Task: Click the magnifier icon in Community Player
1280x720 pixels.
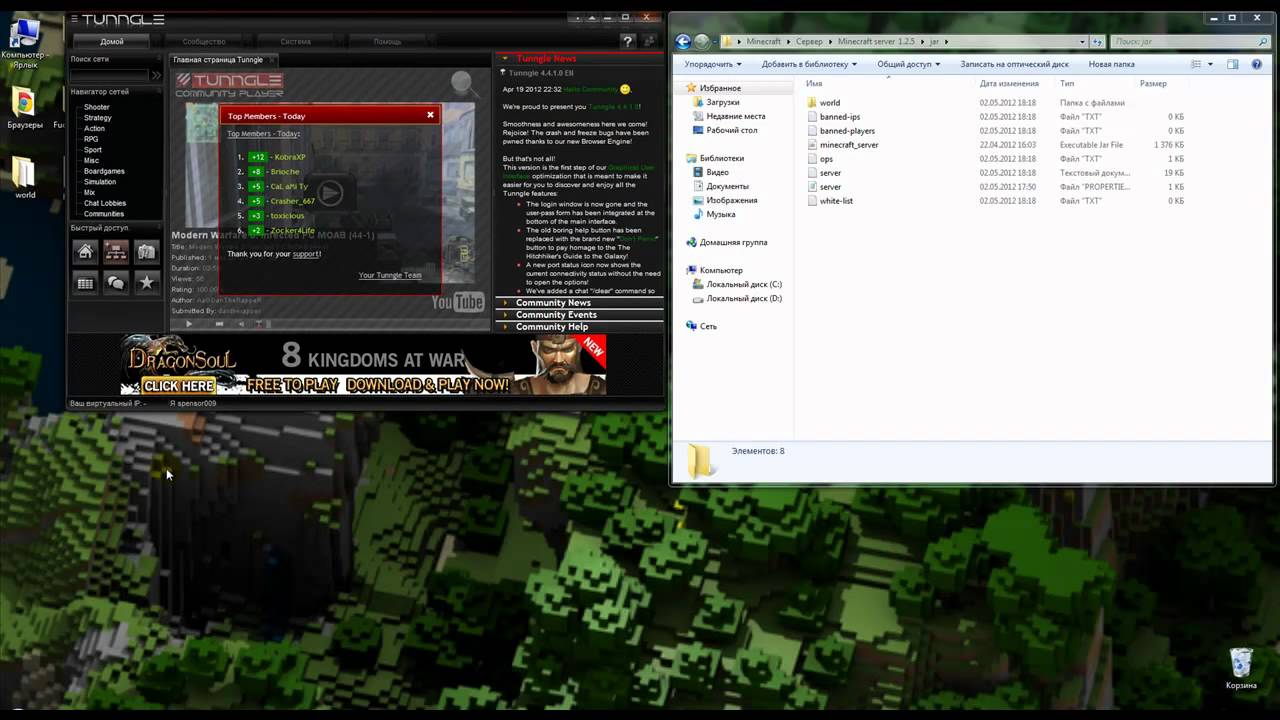Action: point(463,85)
